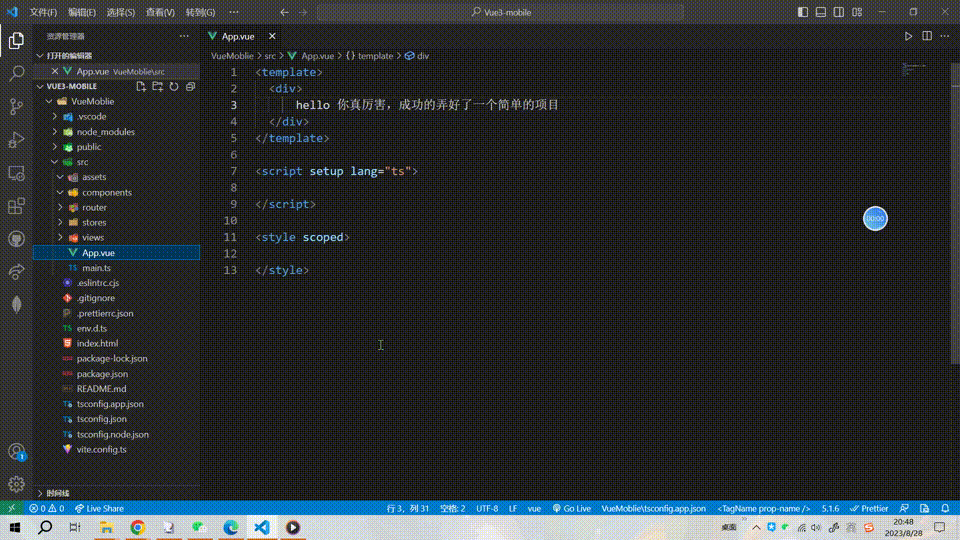
Task: Refresh the Explorer file tree
Action: coord(174,86)
